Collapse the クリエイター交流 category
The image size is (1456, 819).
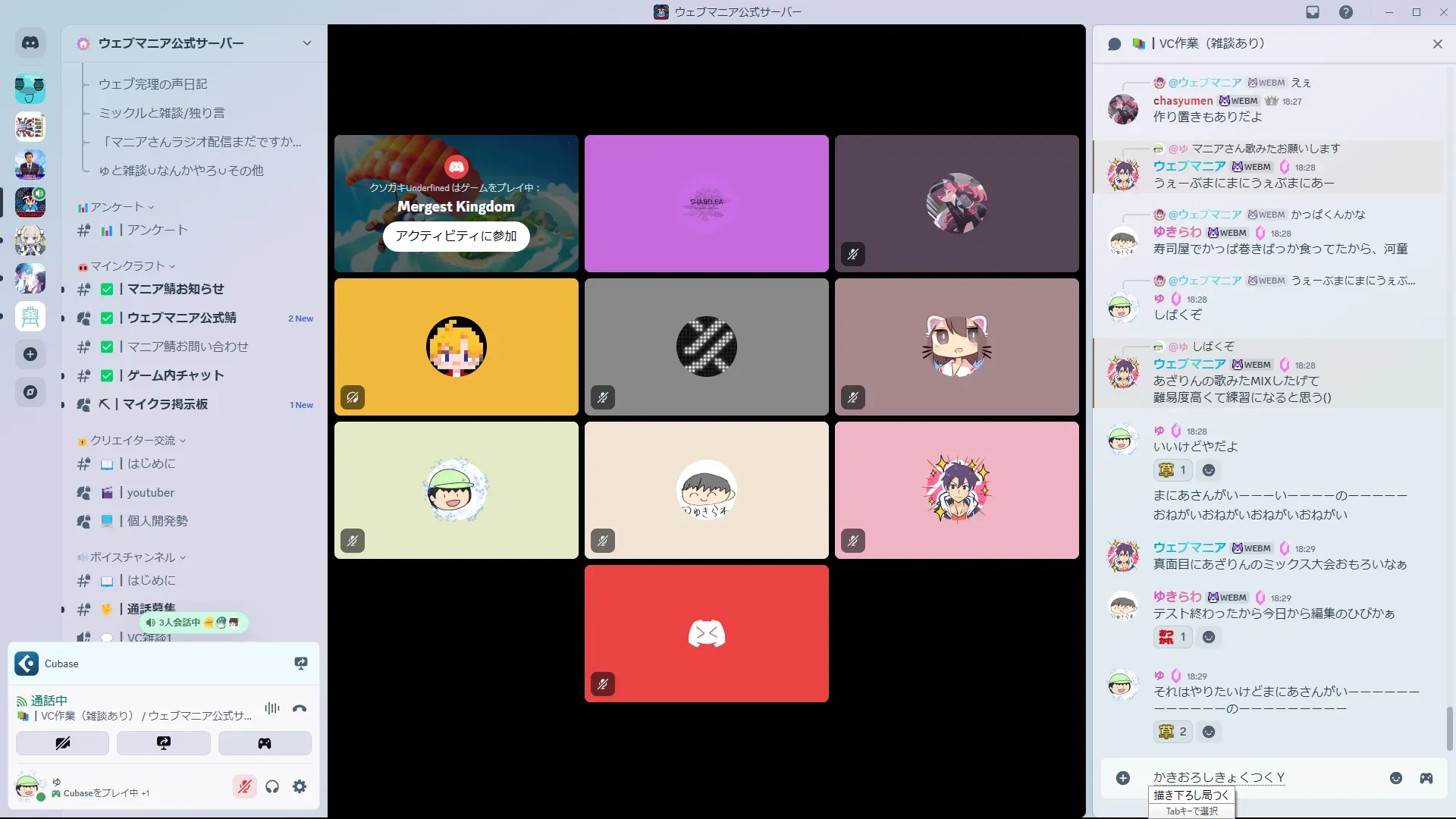coord(133,441)
